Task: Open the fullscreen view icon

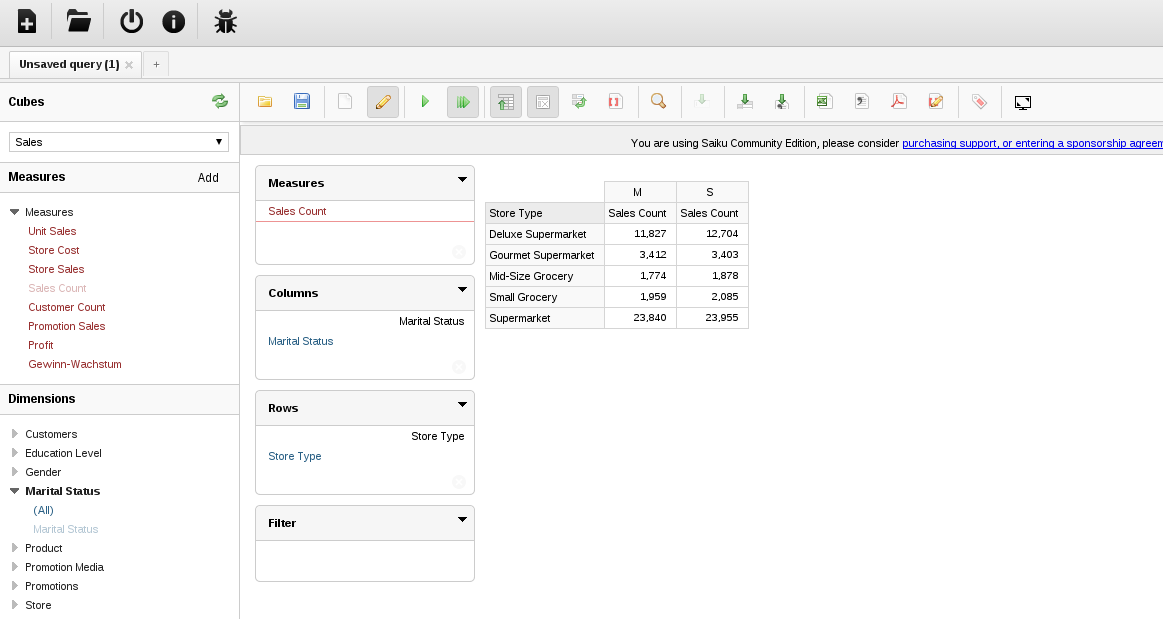Action: pos(1023,102)
